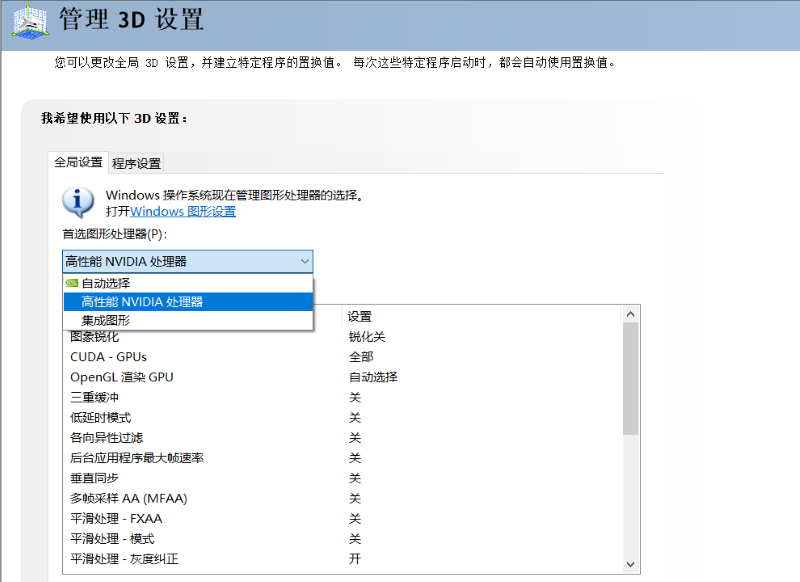Switch to the 全局设置 tab
800x582 pixels.
coord(79,162)
